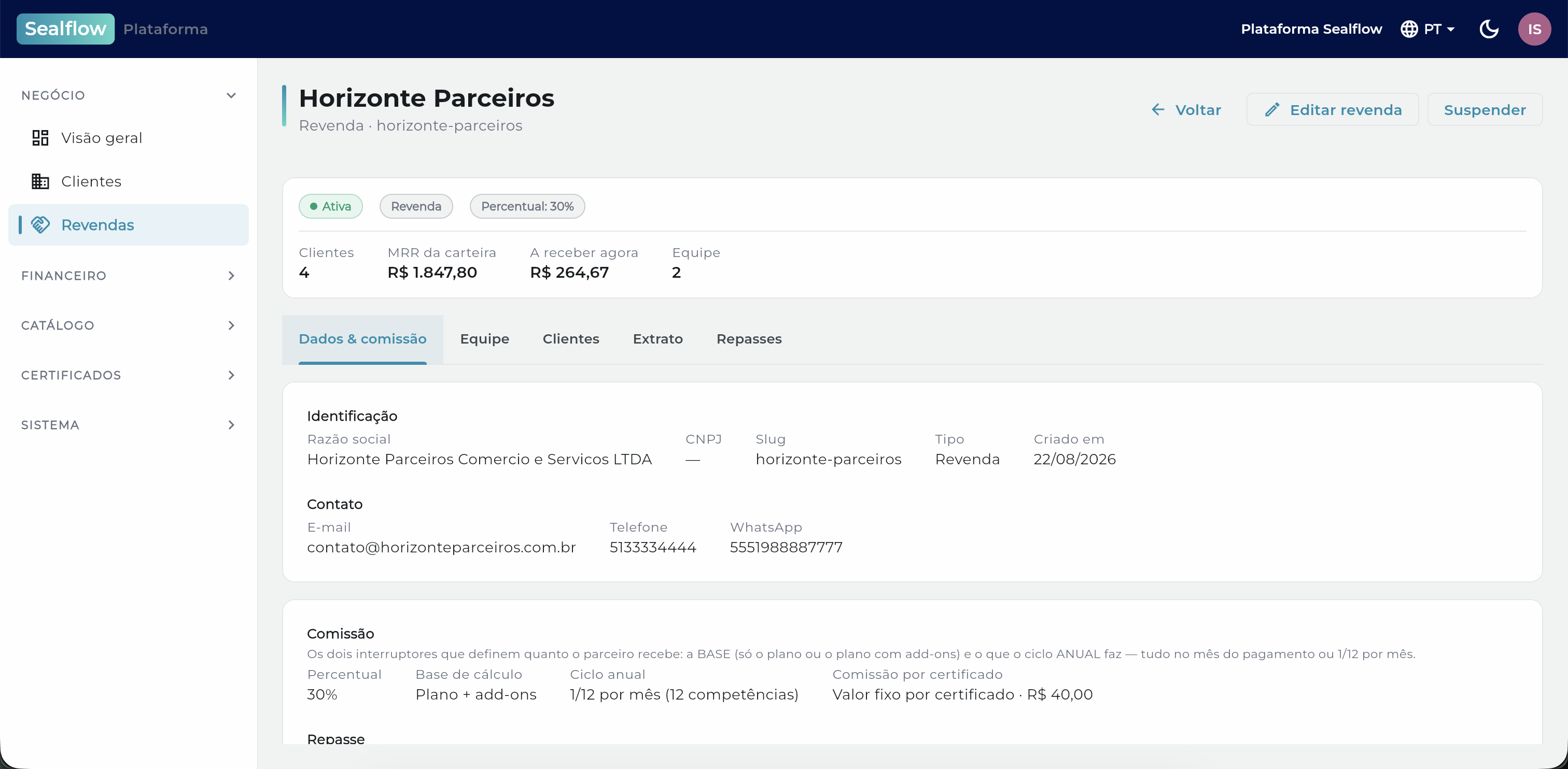Click the Plano + add-ons value
Screen dimensions: 1568x769
[x=476, y=694]
